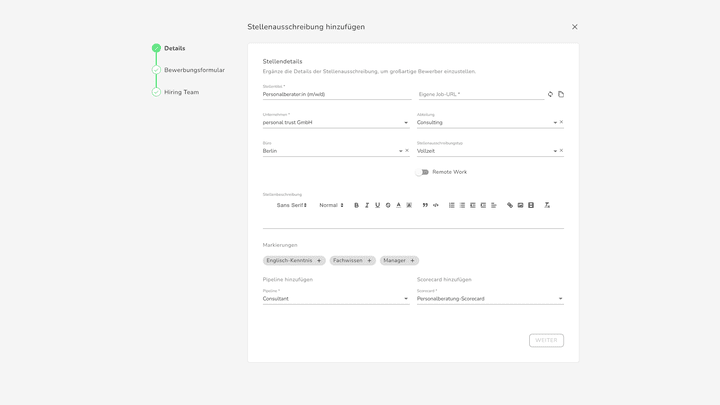Insert a blockquote in the description
The width and height of the screenshot is (720, 405).
tap(425, 205)
